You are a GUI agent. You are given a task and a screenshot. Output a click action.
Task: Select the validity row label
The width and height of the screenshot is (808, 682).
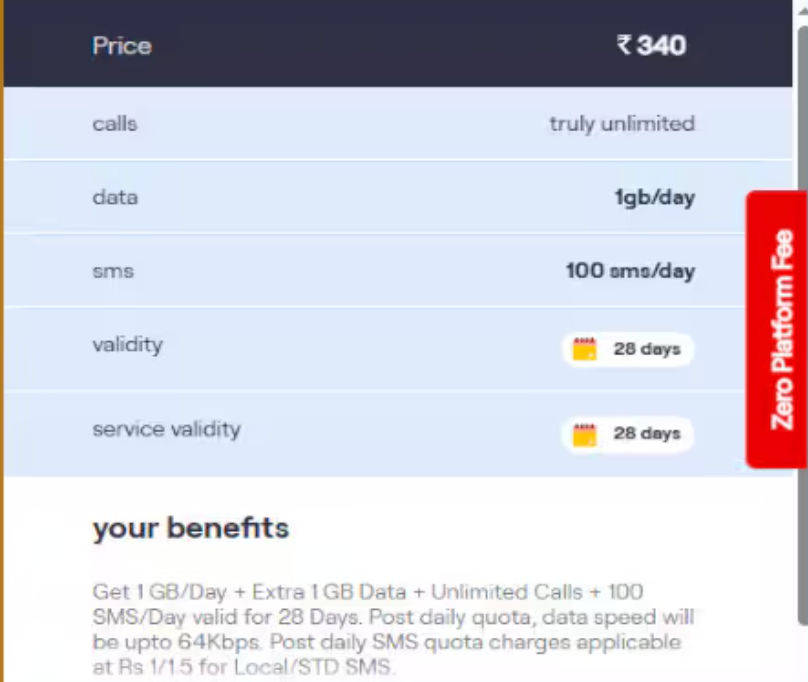click(127, 345)
